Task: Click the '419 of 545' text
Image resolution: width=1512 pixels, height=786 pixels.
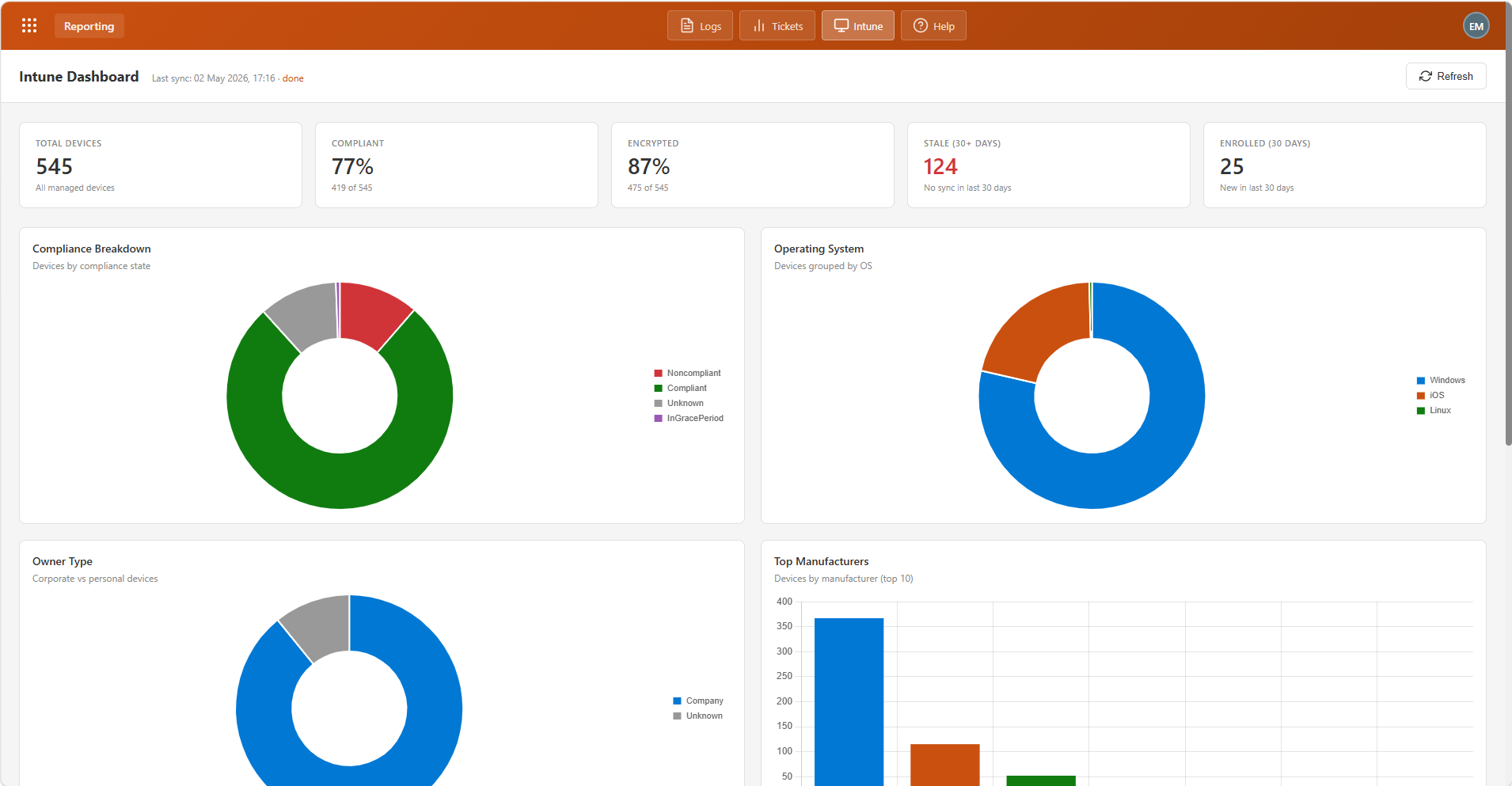Action: click(352, 188)
